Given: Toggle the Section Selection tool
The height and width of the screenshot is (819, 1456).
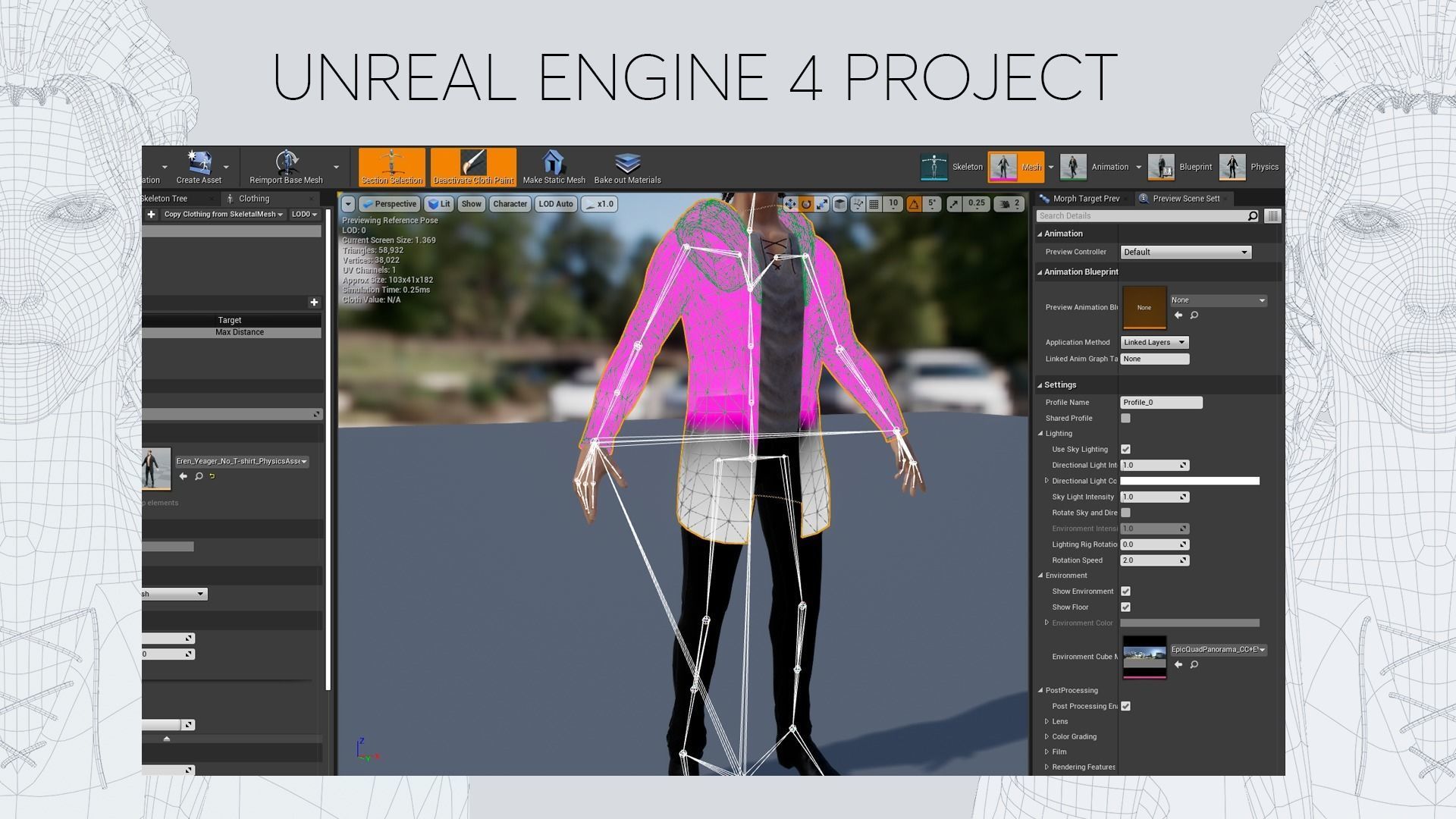Looking at the screenshot, I should click(391, 167).
